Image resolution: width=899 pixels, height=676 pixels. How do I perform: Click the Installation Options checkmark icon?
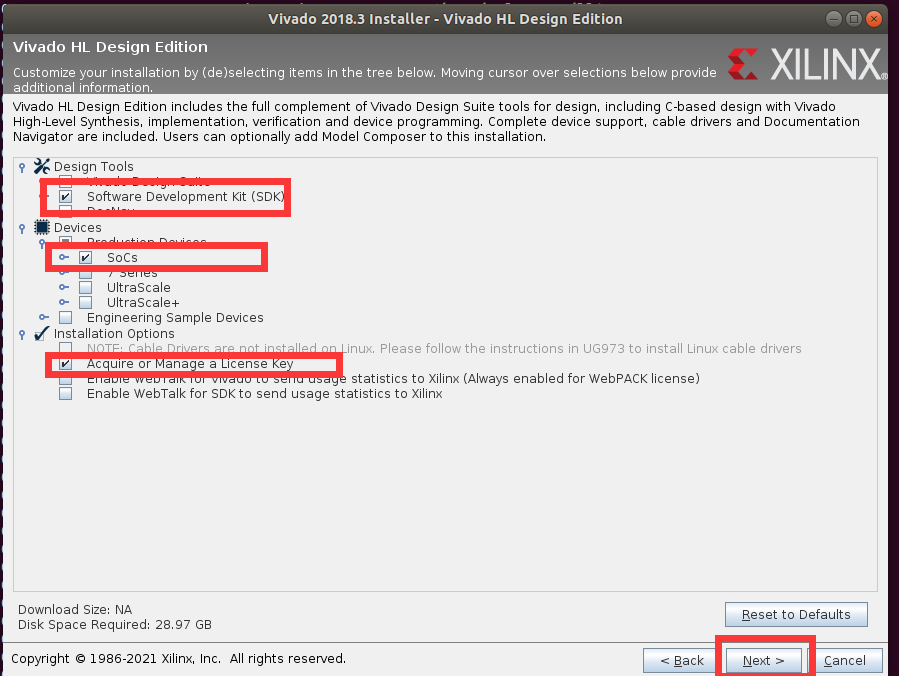[x=41, y=334]
